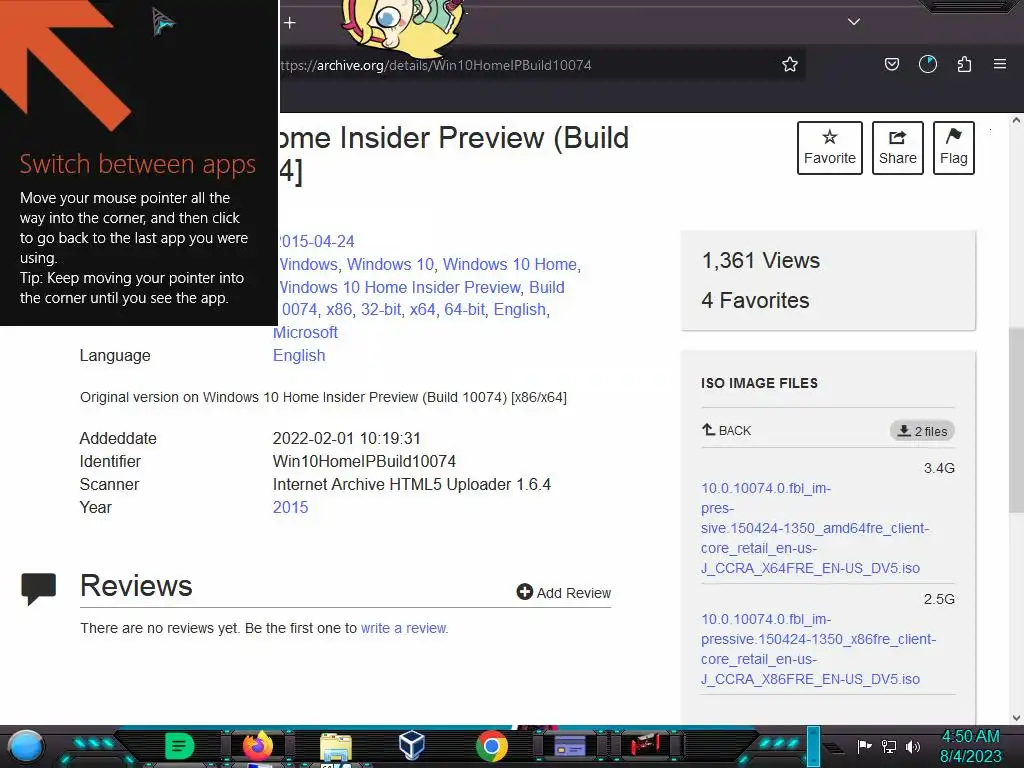
Task: Open Action Center flag in tray
Action: pos(864,746)
